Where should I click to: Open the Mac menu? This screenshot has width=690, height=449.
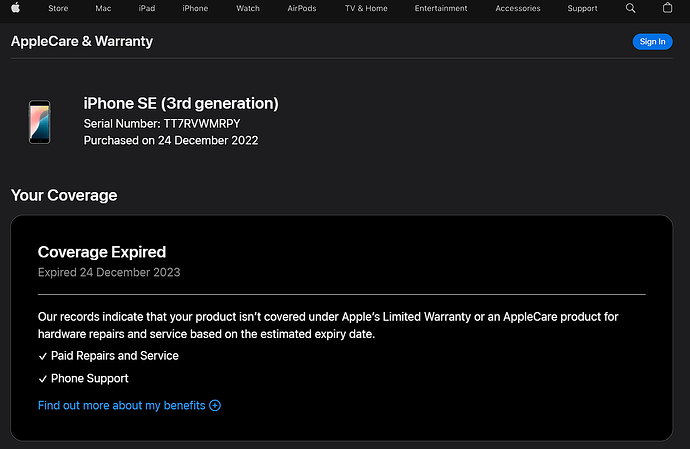click(103, 8)
